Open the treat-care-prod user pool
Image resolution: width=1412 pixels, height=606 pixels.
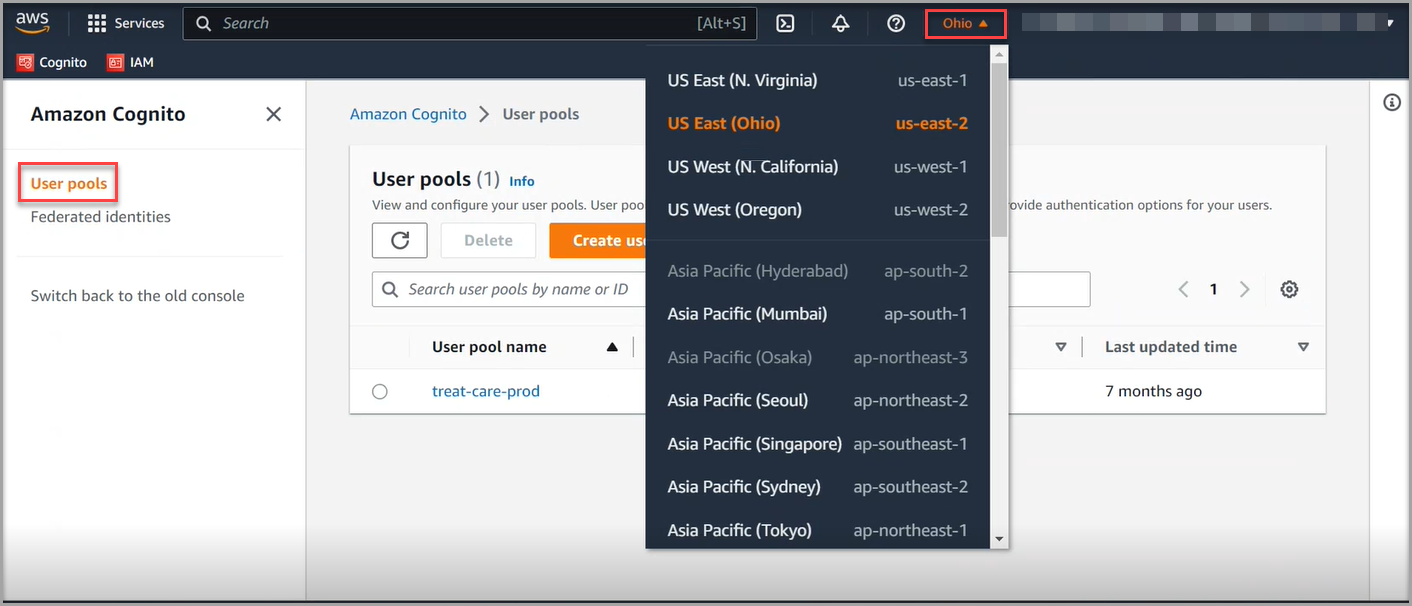click(x=486, y=391)
